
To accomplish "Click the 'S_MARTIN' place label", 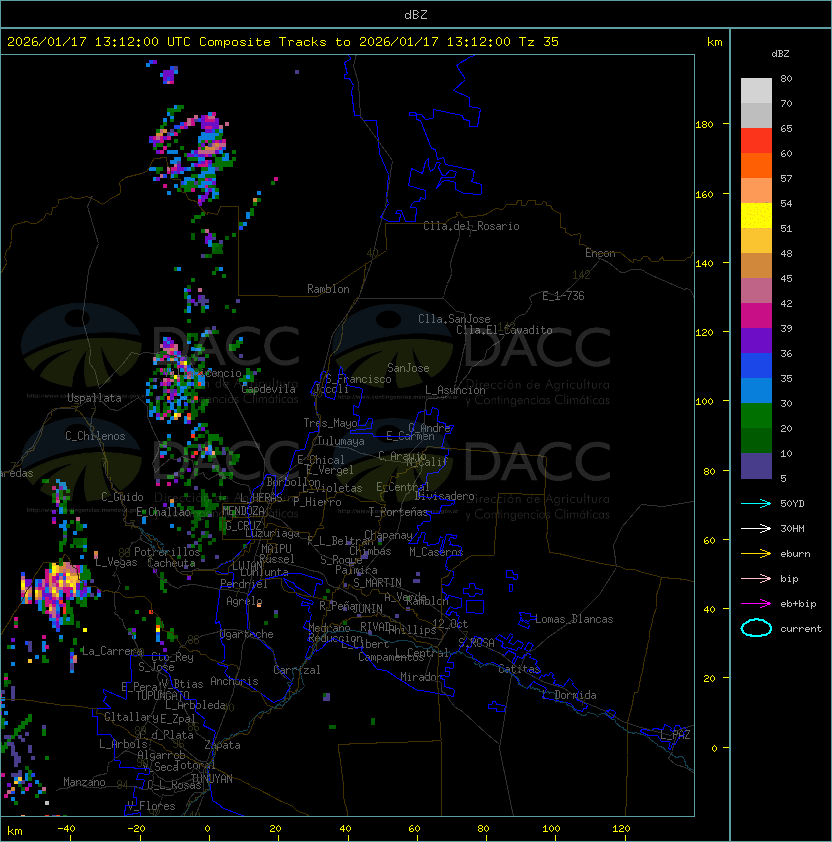I will point(377,583).
